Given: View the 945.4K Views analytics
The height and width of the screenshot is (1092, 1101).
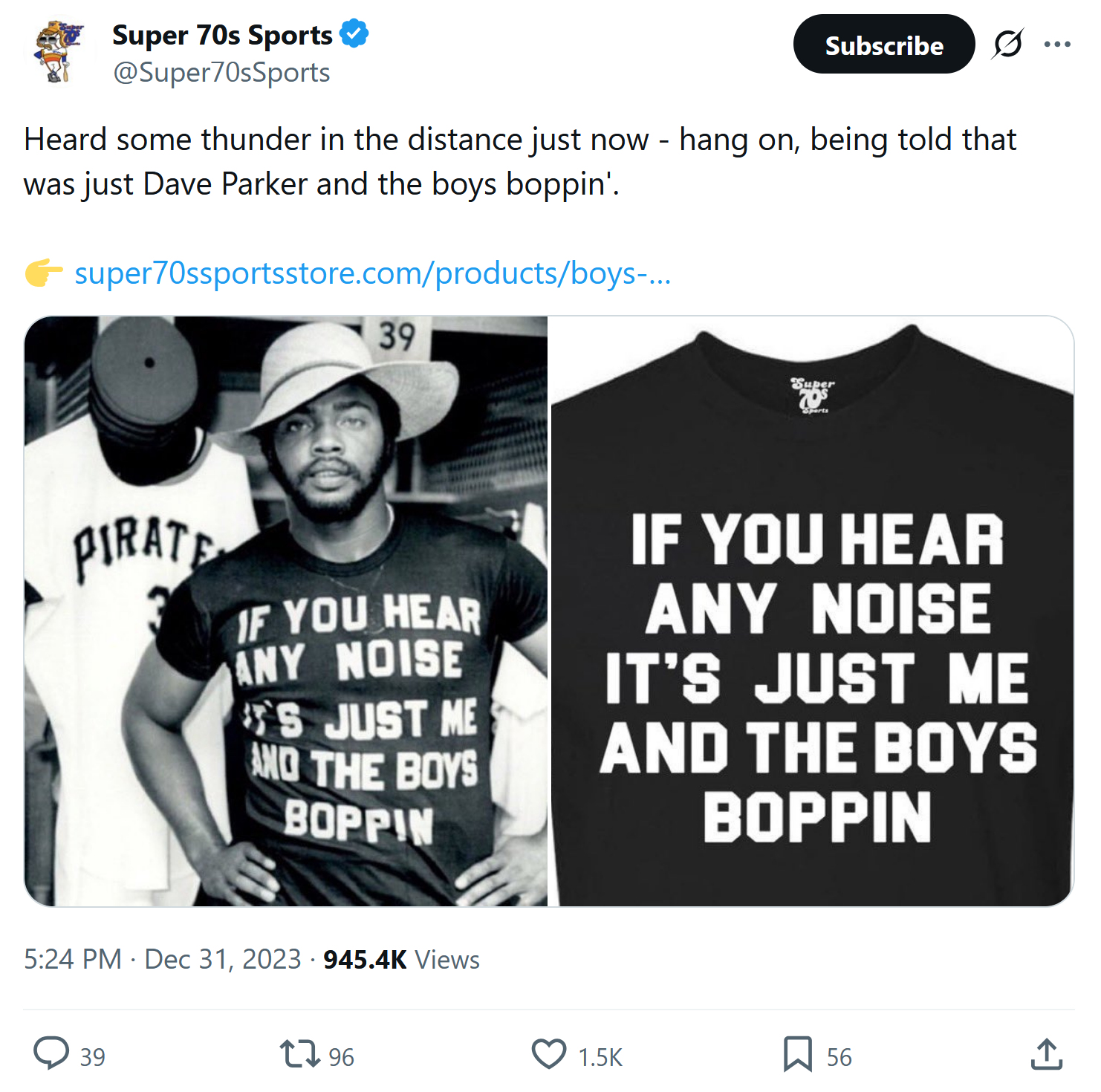Looking at the screenshot, I should (401, 959).
